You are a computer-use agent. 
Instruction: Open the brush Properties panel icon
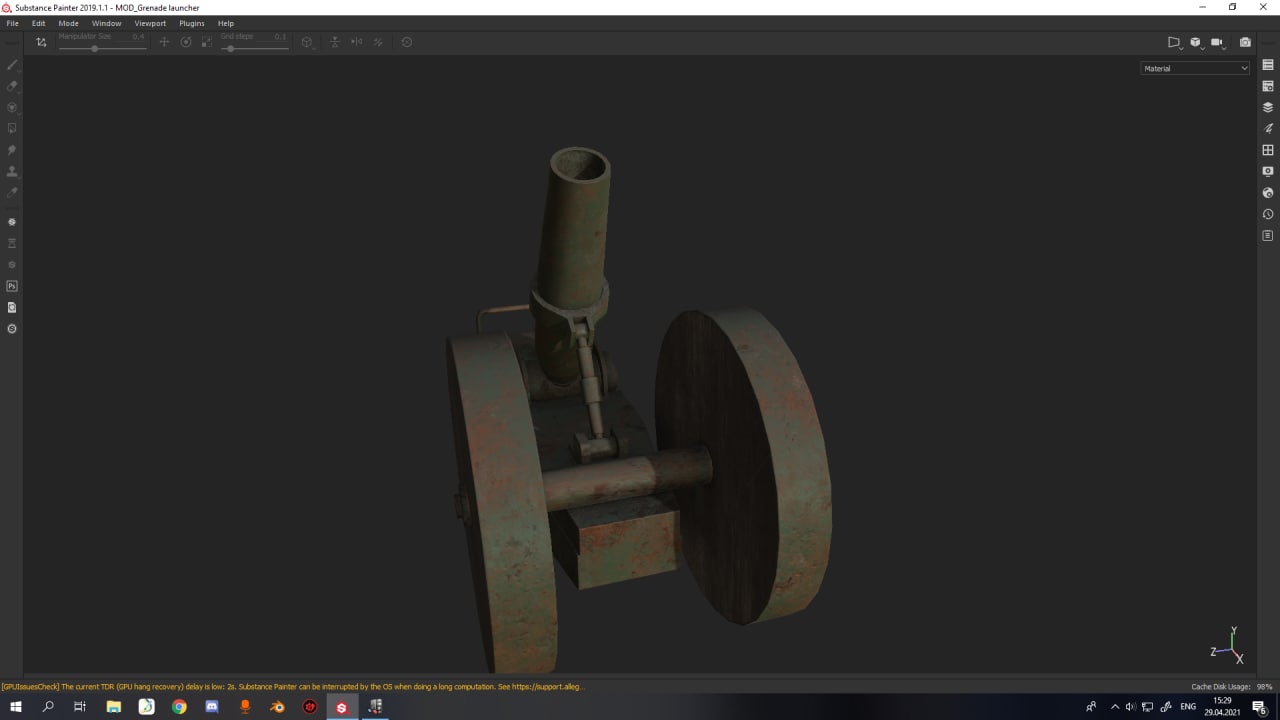(x=1268, y=128)
